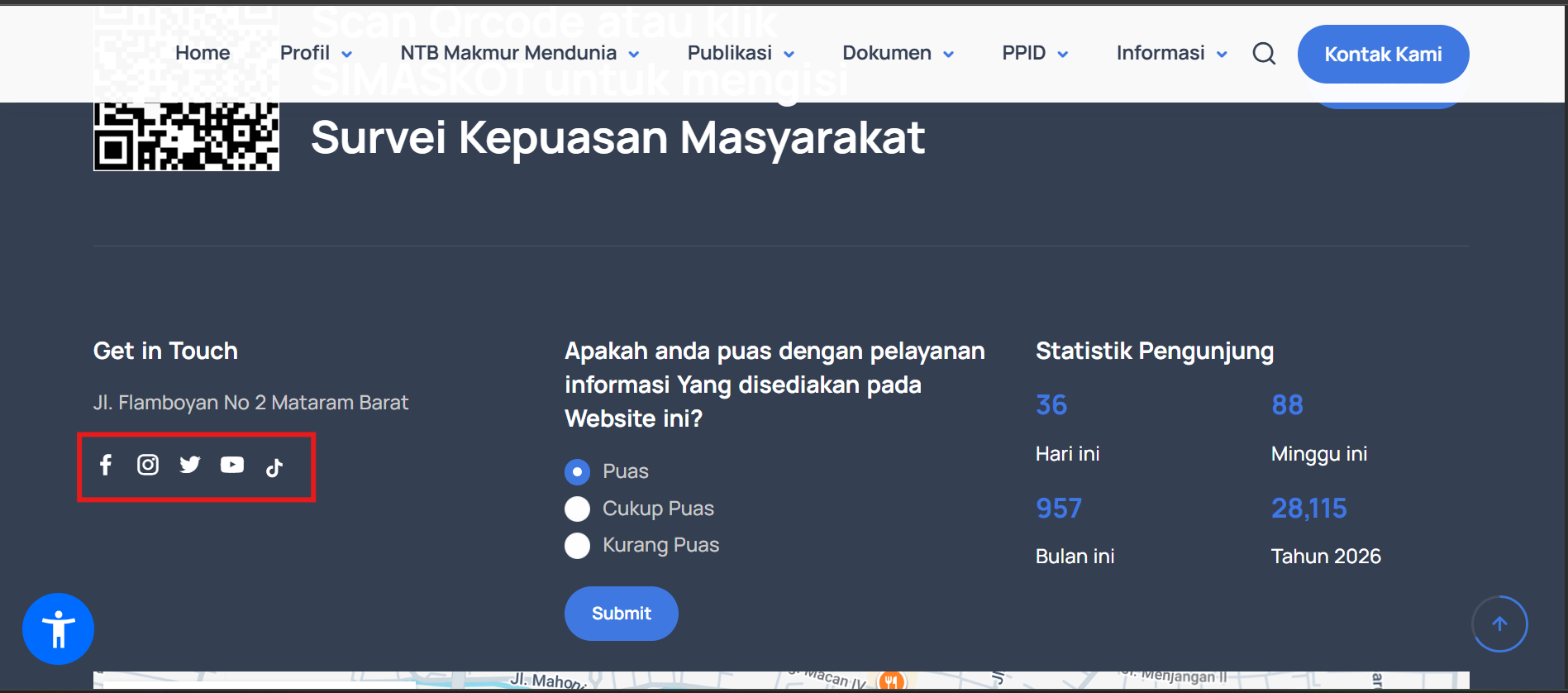
Task: Click the embedded map strip
Action: coord(781,680)
